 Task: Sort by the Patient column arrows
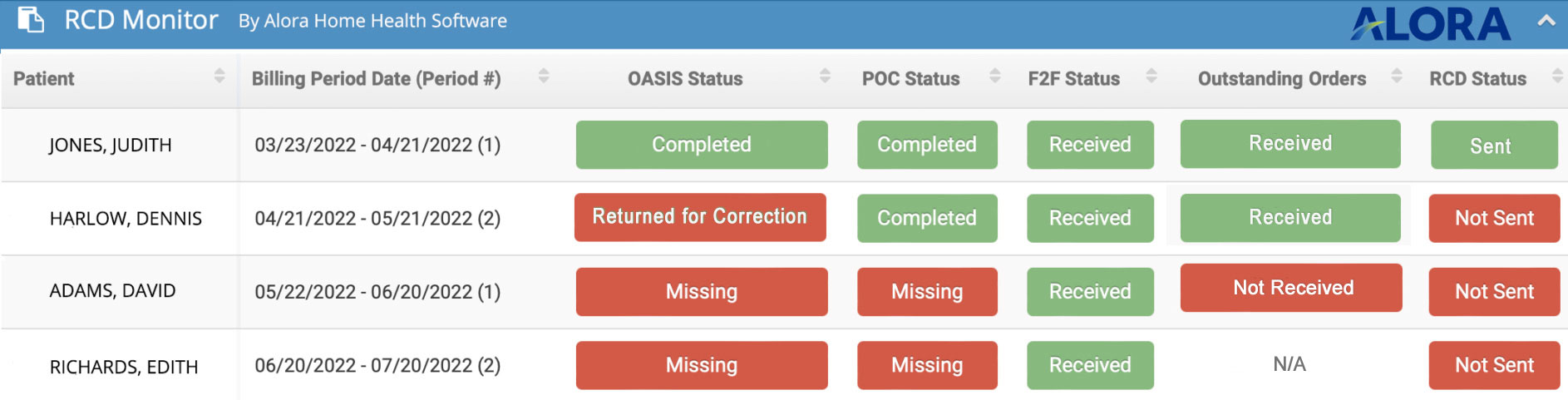tap(219, 76)
